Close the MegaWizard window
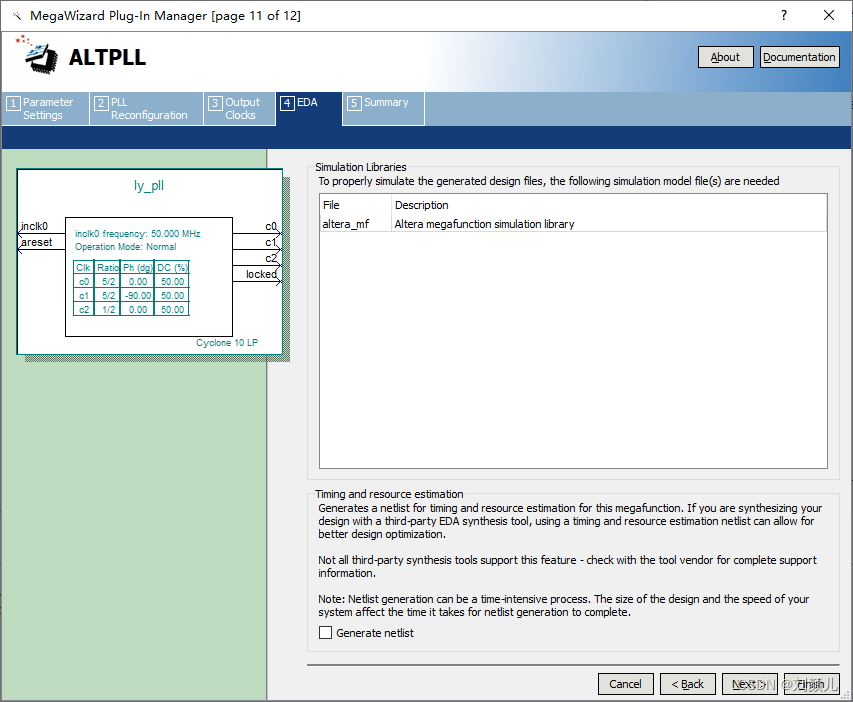Viewport: 853px width, 702px height. coord(829,15)
